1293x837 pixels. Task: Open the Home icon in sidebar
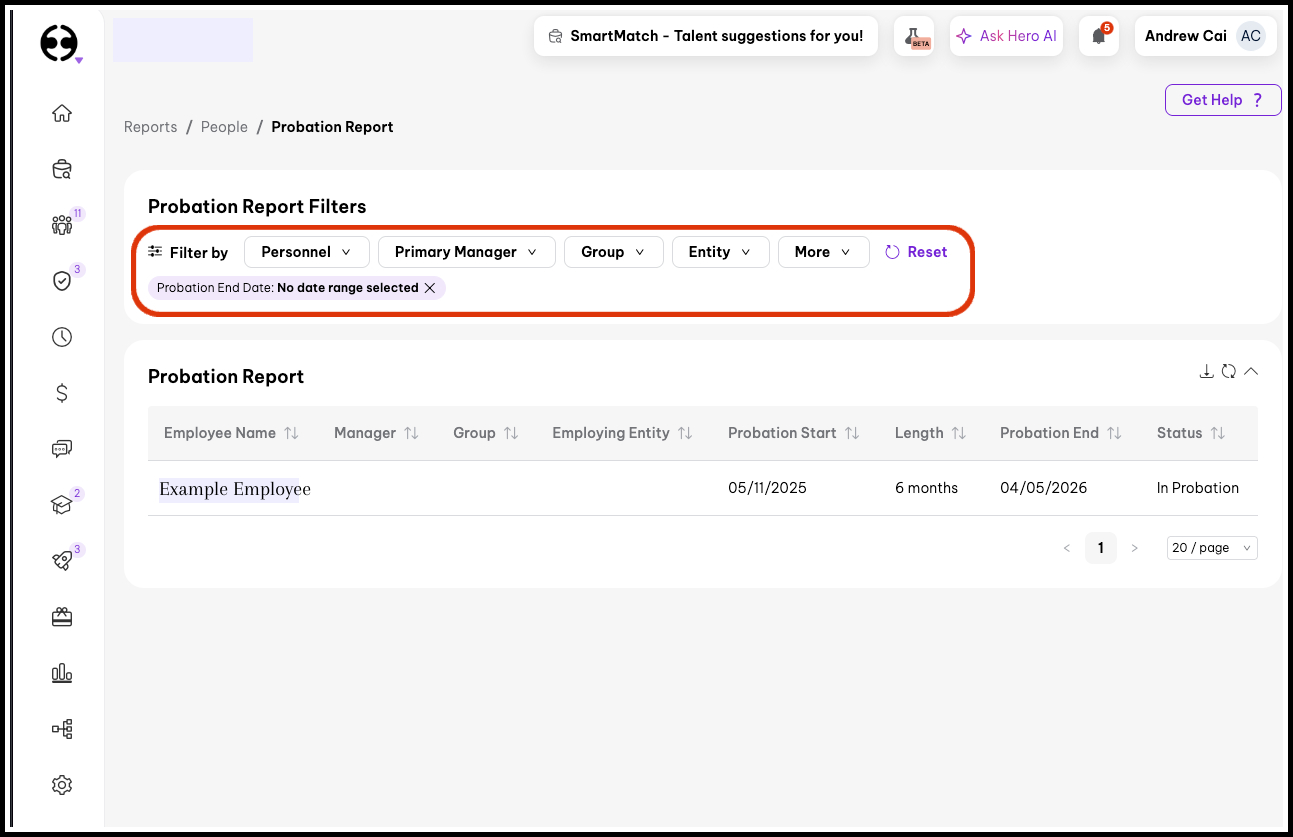(62, 113)
